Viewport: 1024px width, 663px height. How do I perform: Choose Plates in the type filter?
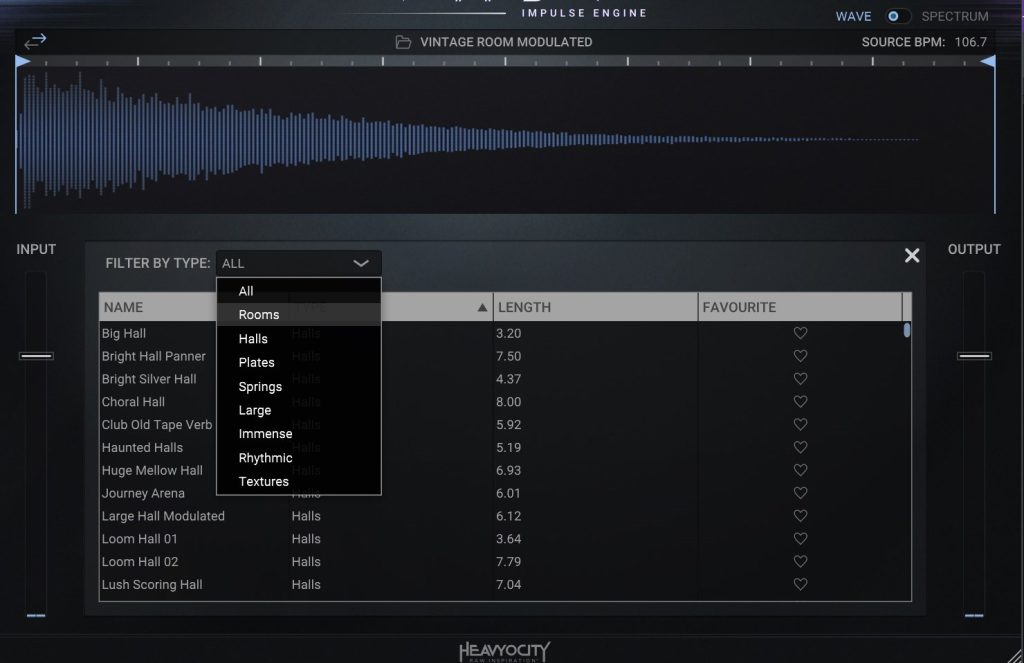coord(256,362)
